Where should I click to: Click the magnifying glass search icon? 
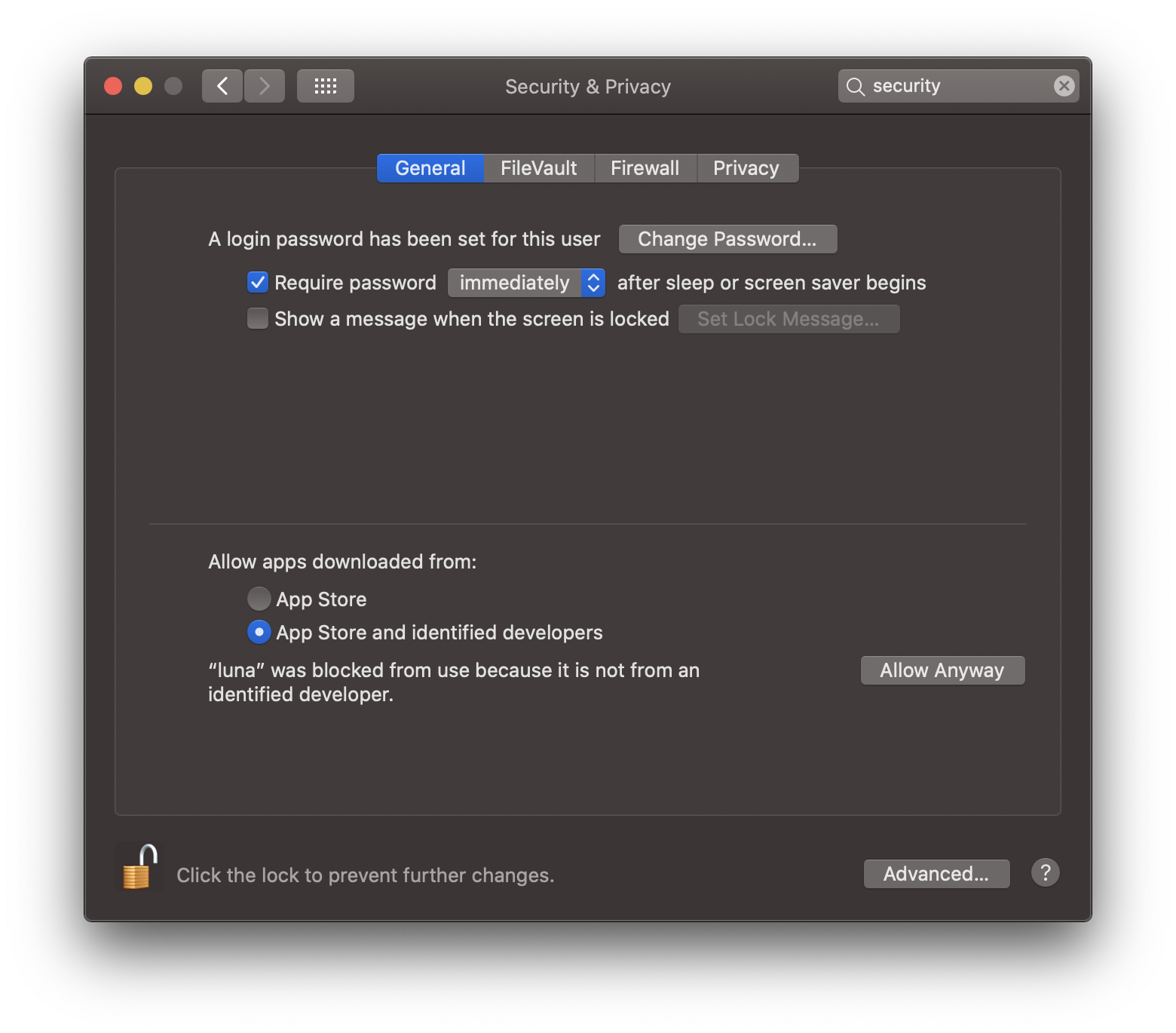pyautogui.click(x=855, y=87)
